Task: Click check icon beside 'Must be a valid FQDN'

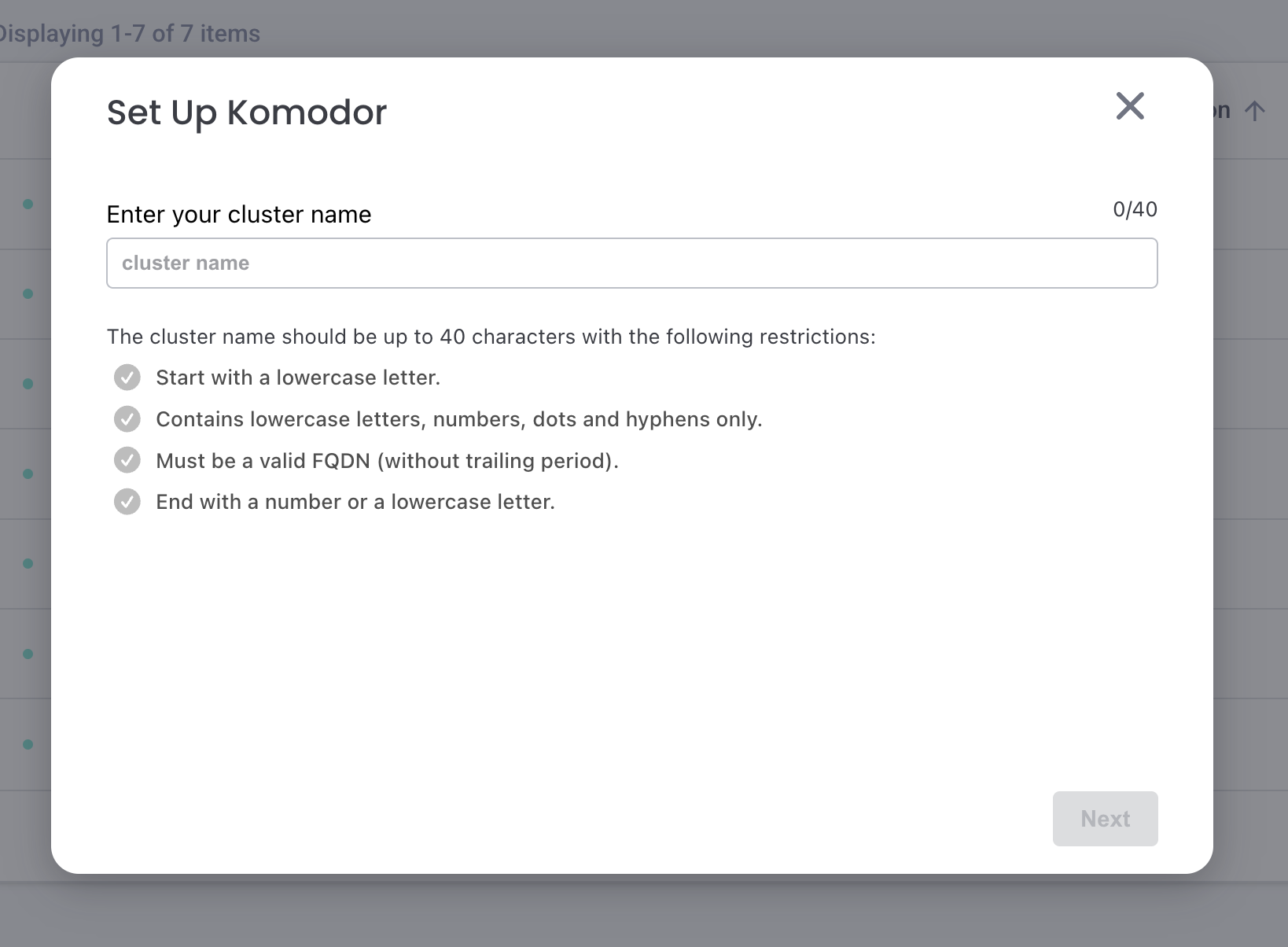Action: coord(127,460)
